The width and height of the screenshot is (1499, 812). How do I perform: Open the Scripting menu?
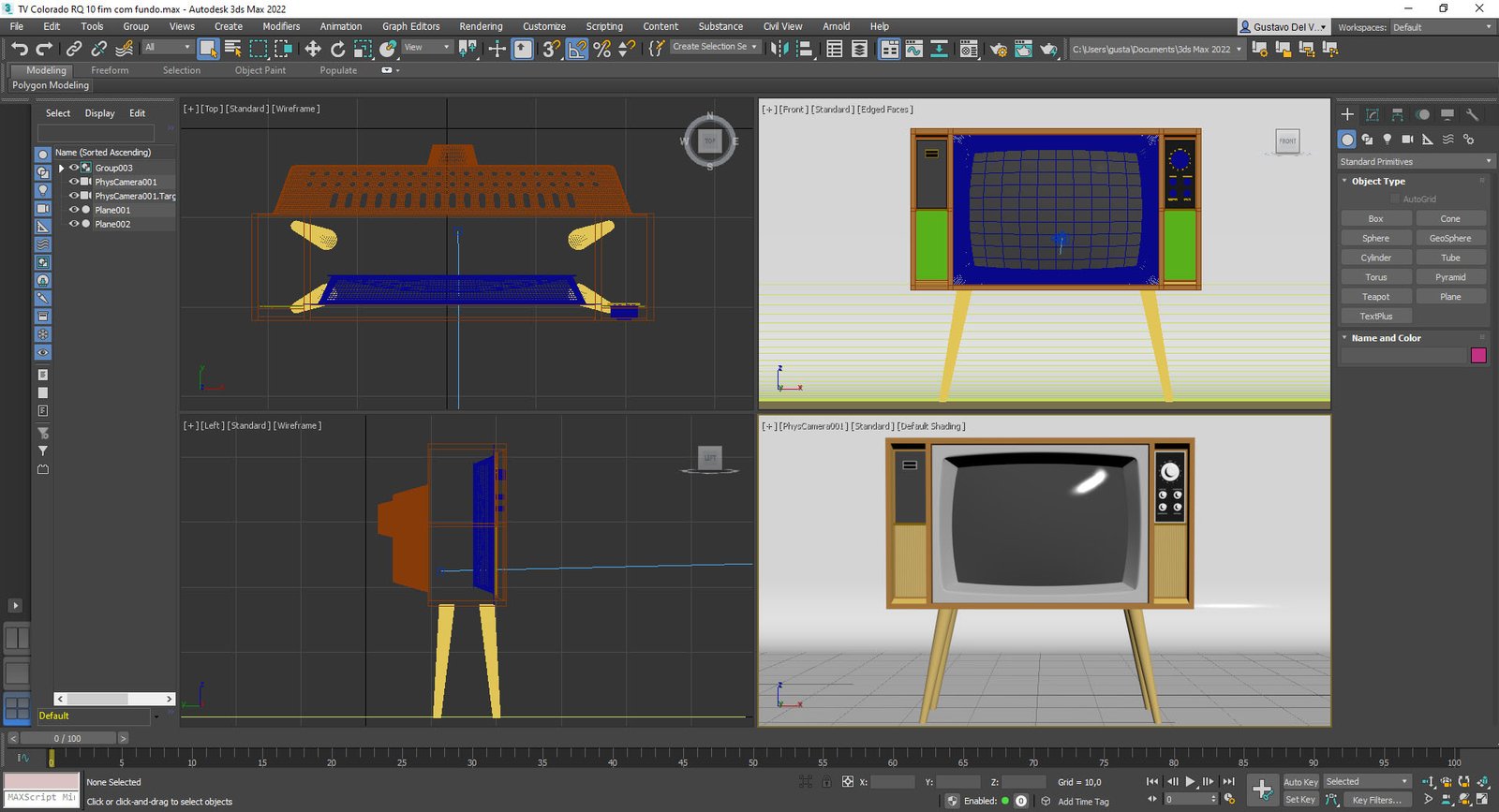click(x=604, y=26)
